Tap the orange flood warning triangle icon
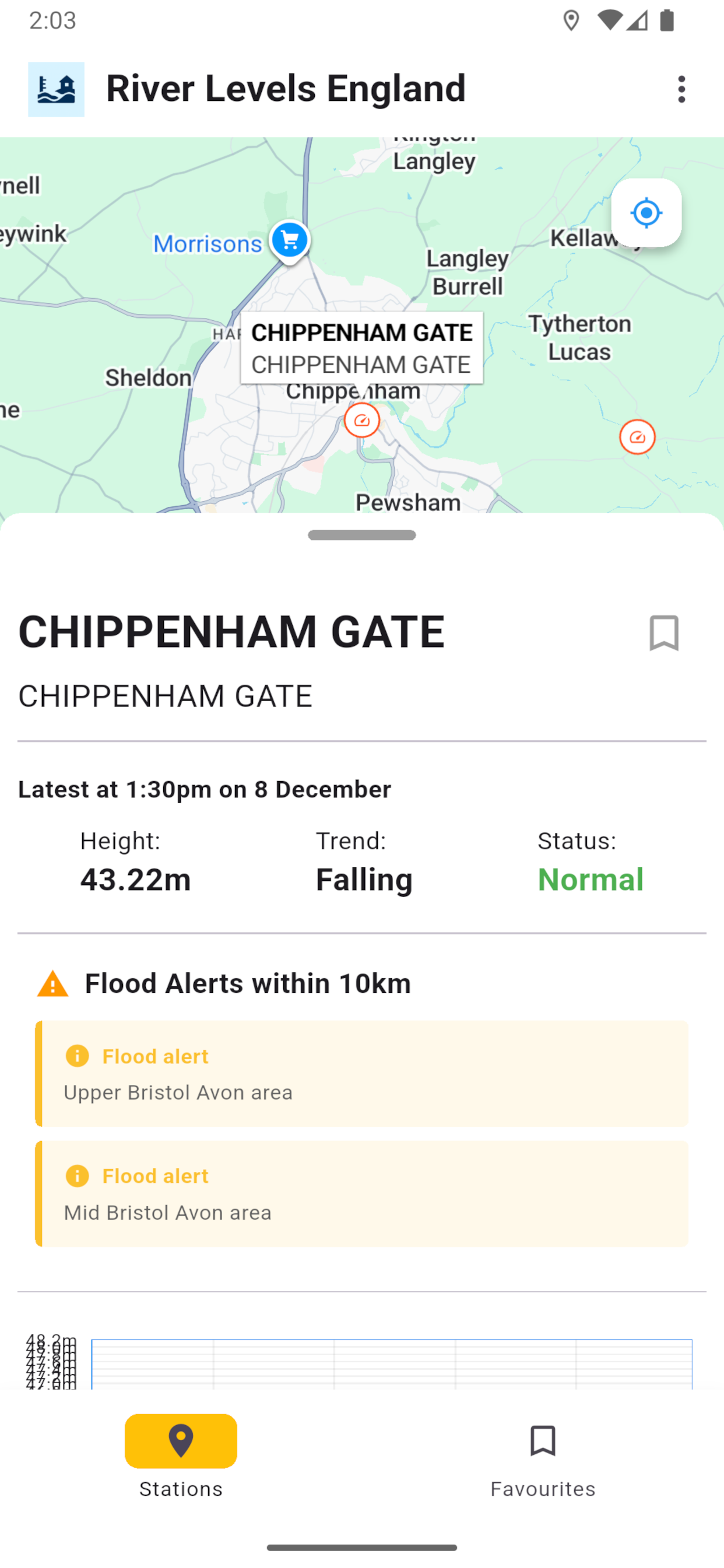The image size is (724, 1568). click(53, 984)
